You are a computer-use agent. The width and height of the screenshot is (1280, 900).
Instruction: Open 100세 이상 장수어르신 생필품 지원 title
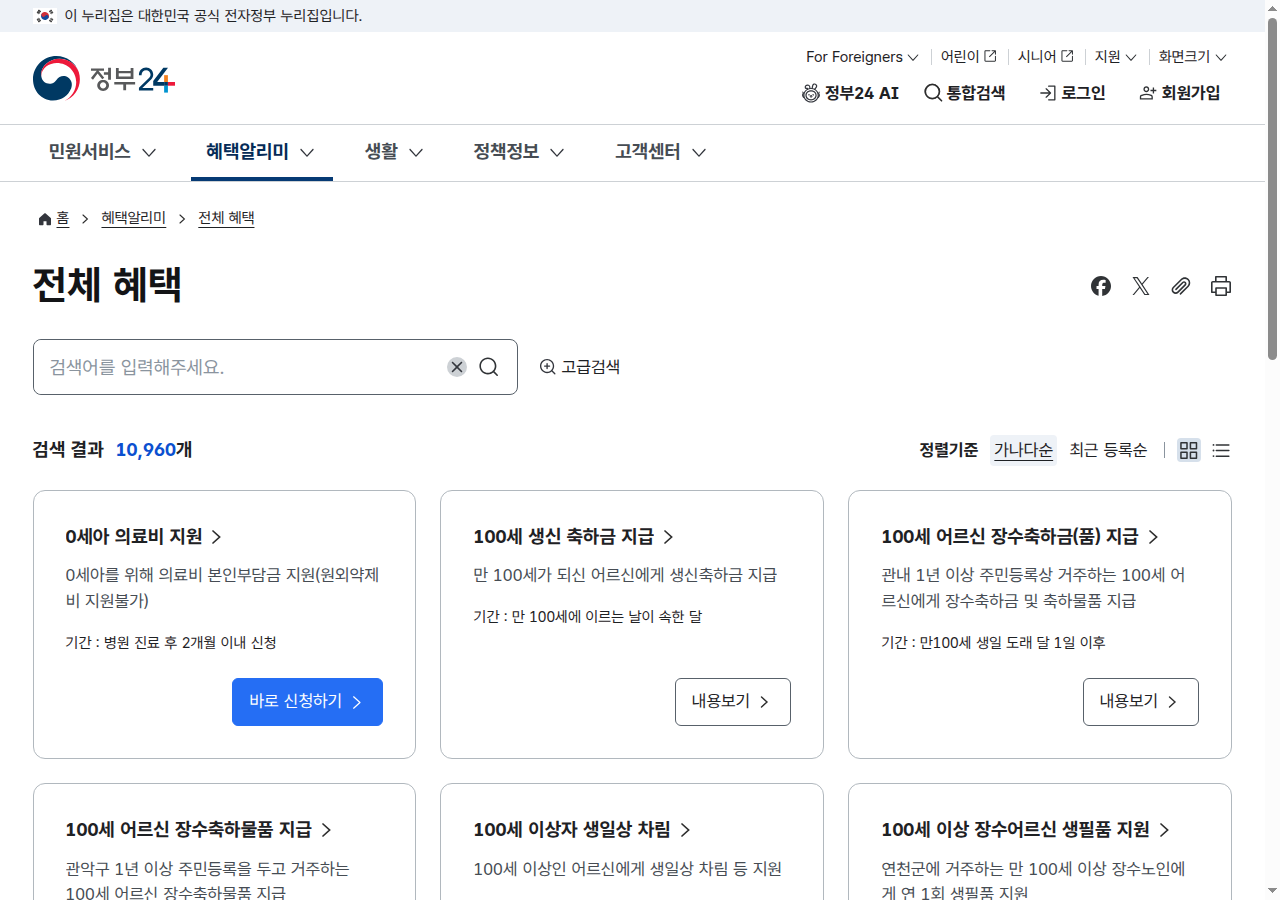[x=1026, y=830]
